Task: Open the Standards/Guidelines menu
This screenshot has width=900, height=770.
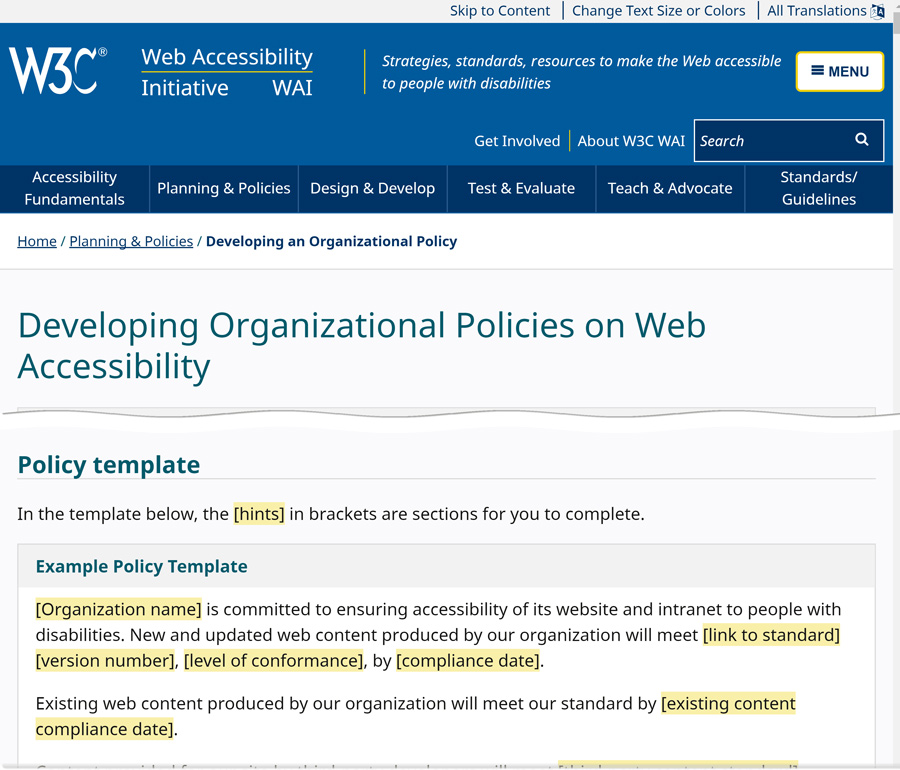Action: point(818,188)
